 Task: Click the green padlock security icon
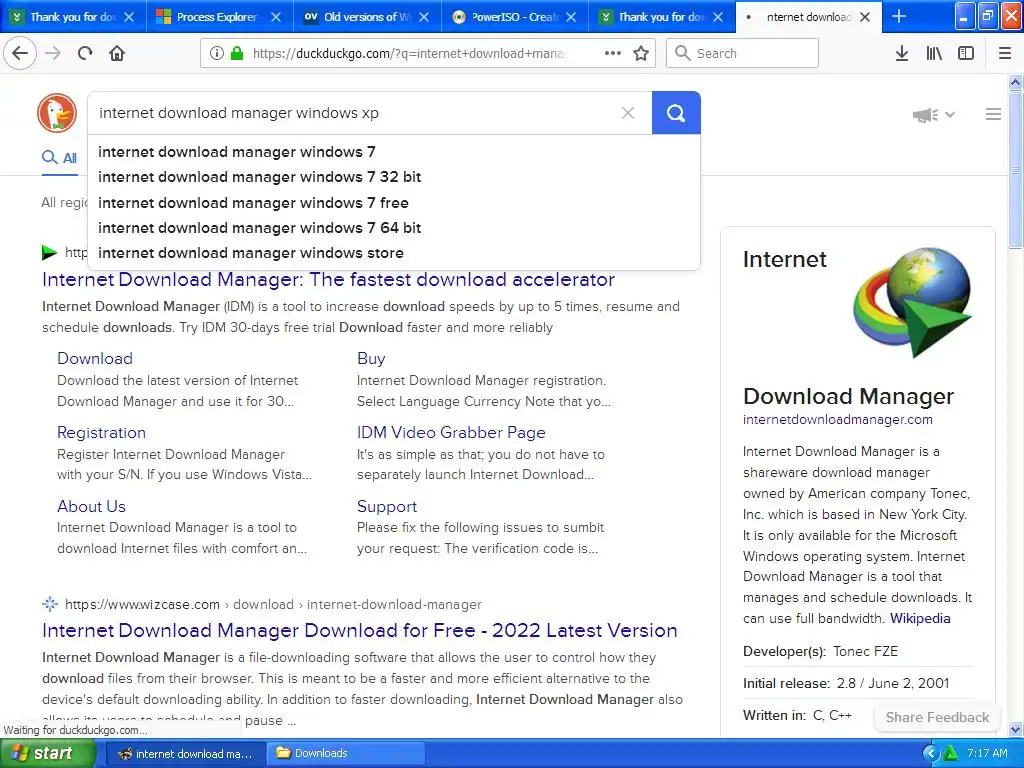coord(237,53)
